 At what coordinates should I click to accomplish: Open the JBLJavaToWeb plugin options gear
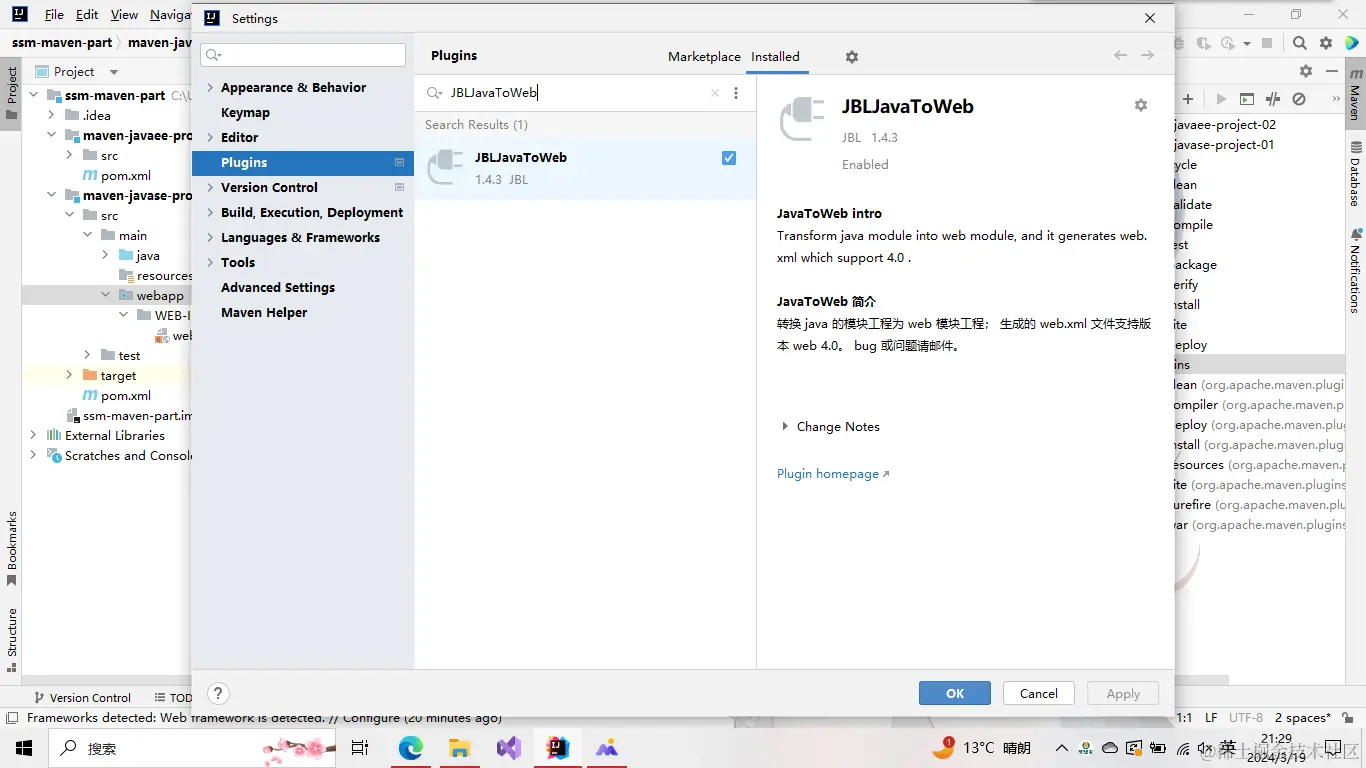(x=1141, y=105)
